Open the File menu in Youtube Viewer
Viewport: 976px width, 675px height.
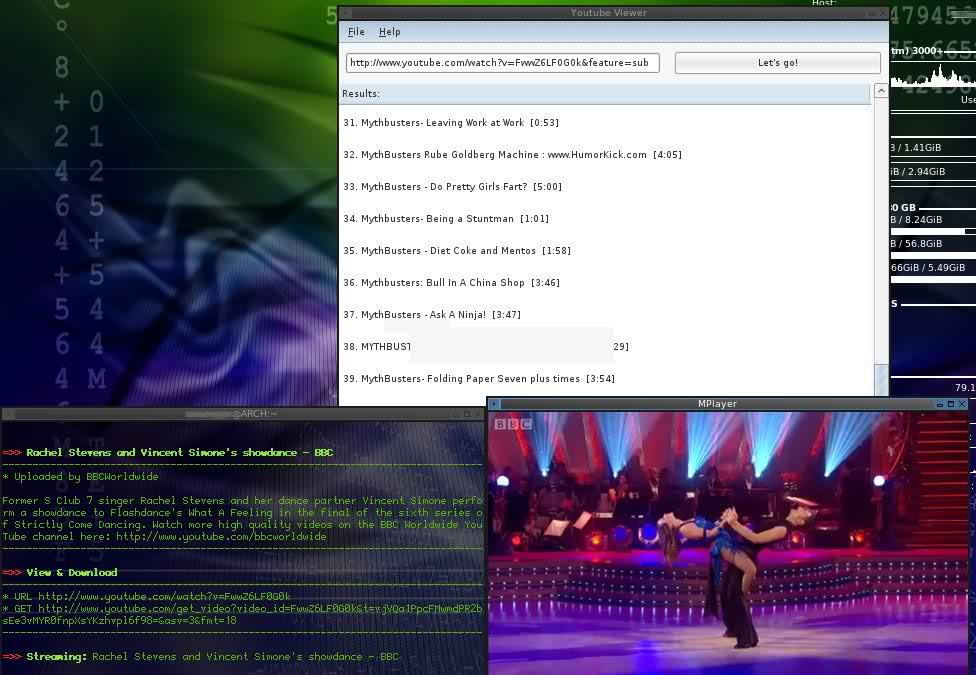coord(356,31)
